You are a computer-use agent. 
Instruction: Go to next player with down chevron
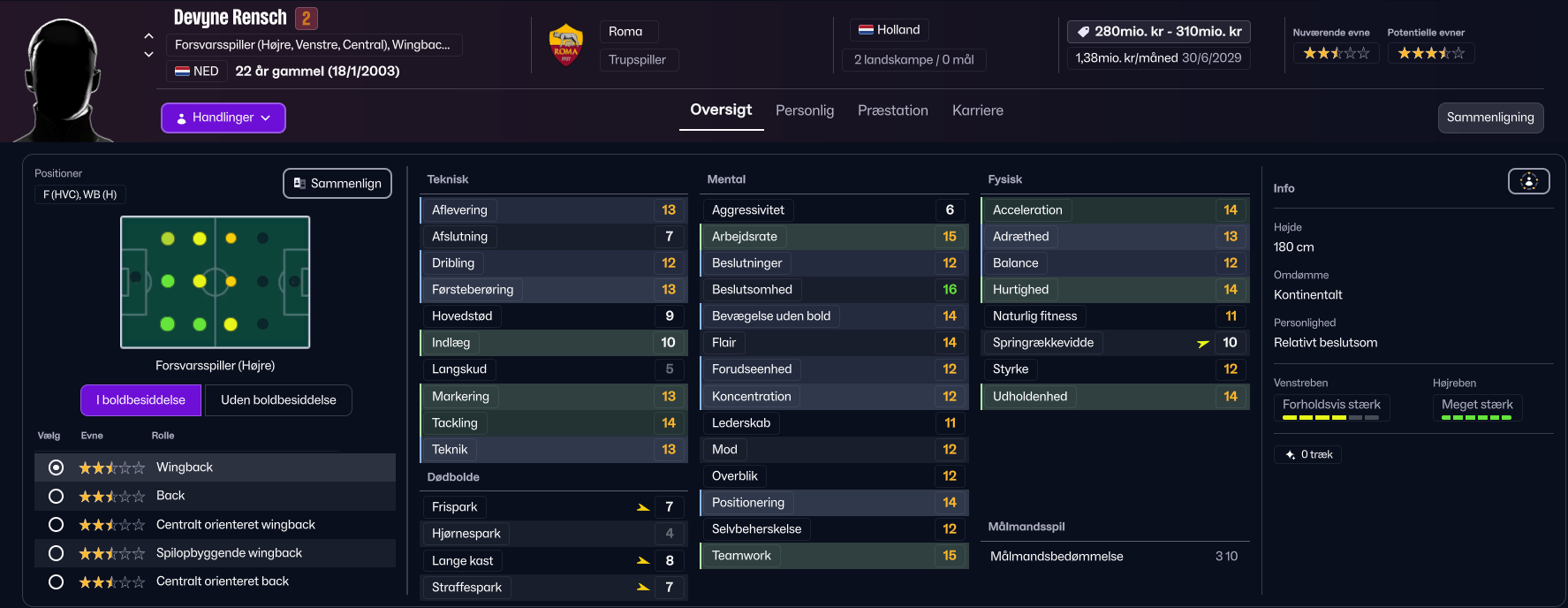coord(148,54)
